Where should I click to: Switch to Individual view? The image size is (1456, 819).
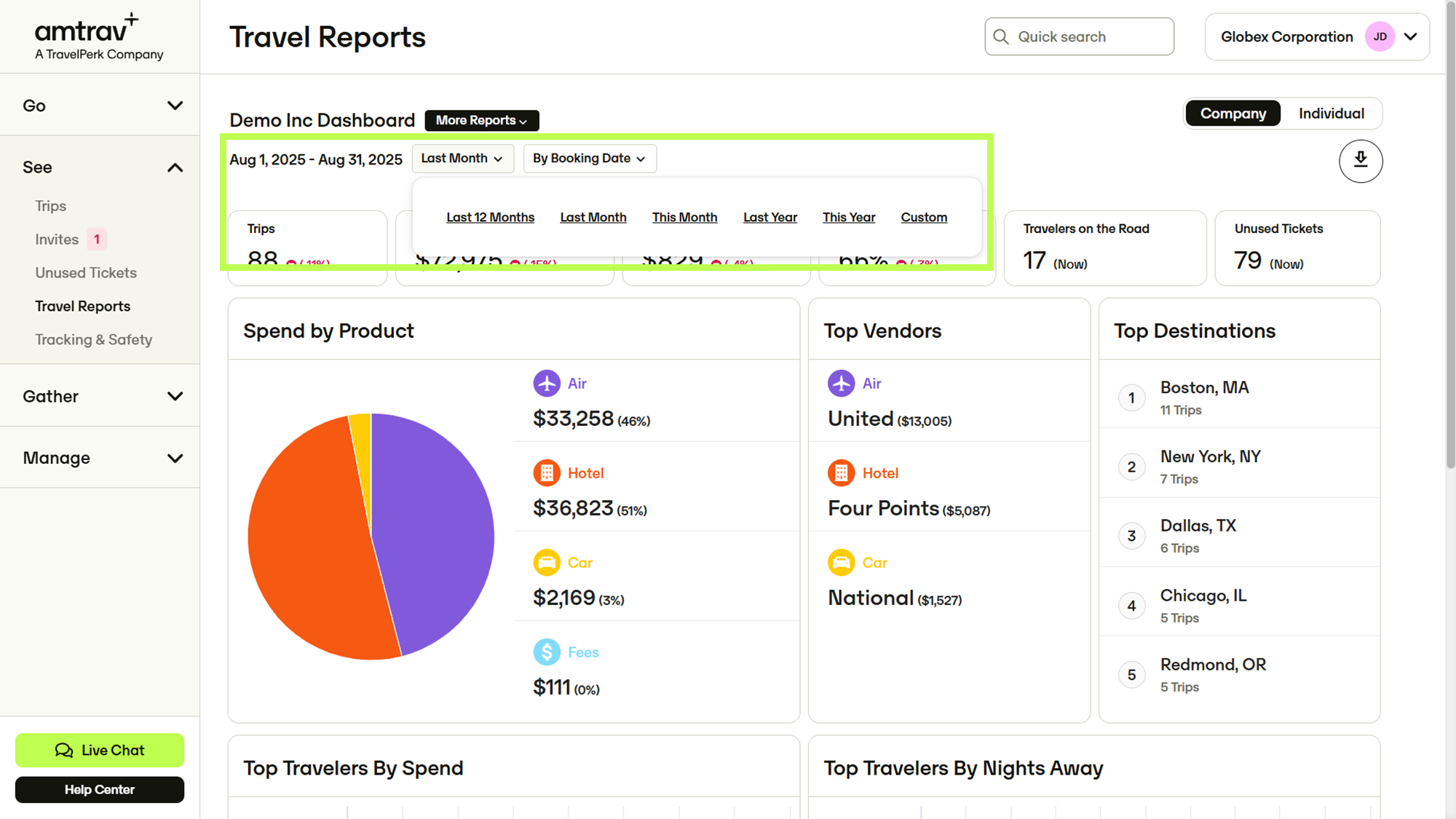pyautogui.click(x=1331, y=114)
